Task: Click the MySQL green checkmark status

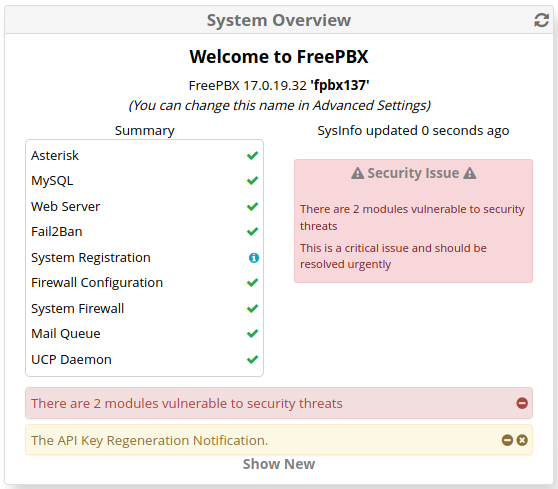Action: 252,181
